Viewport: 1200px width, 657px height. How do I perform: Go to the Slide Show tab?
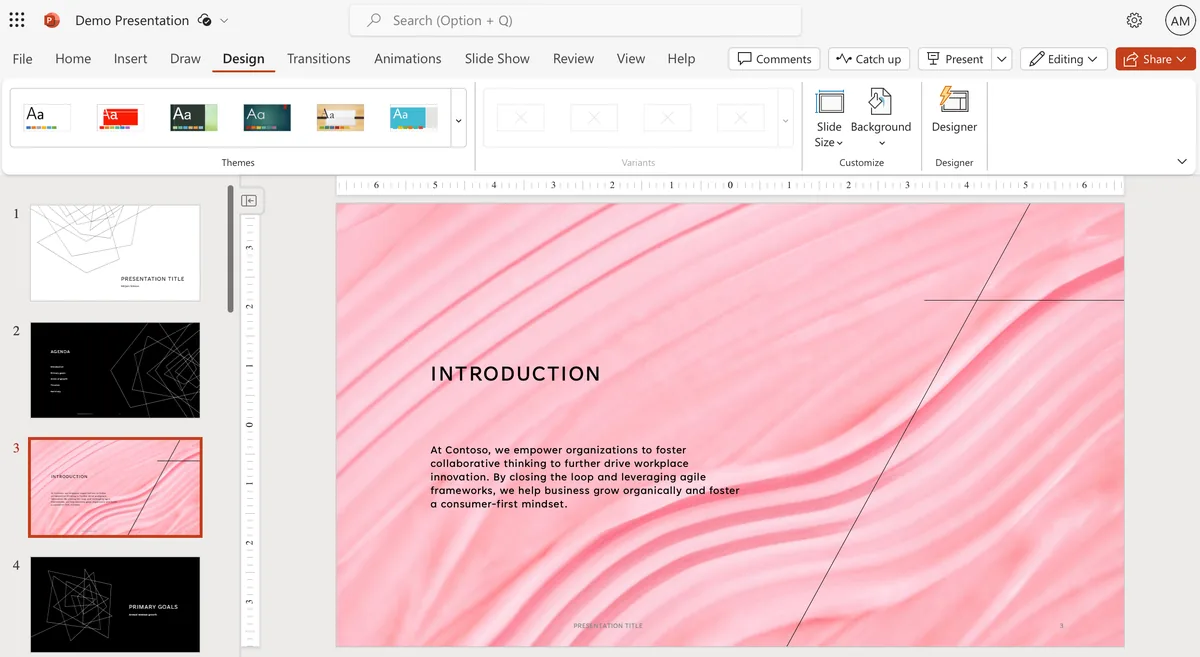[x=497, y=59]
